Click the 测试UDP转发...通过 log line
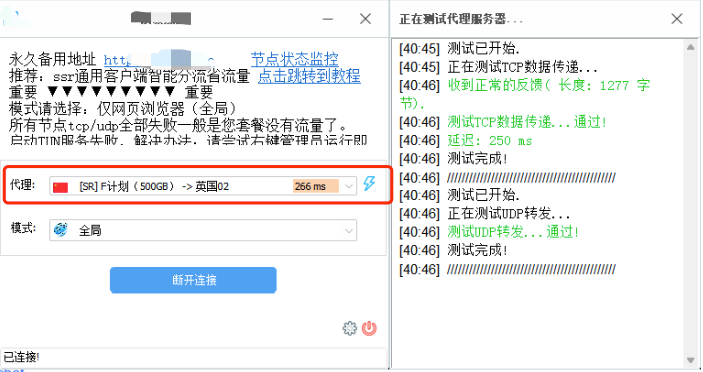The width and height of the screenshot is (703, 372). pos(489,232)
